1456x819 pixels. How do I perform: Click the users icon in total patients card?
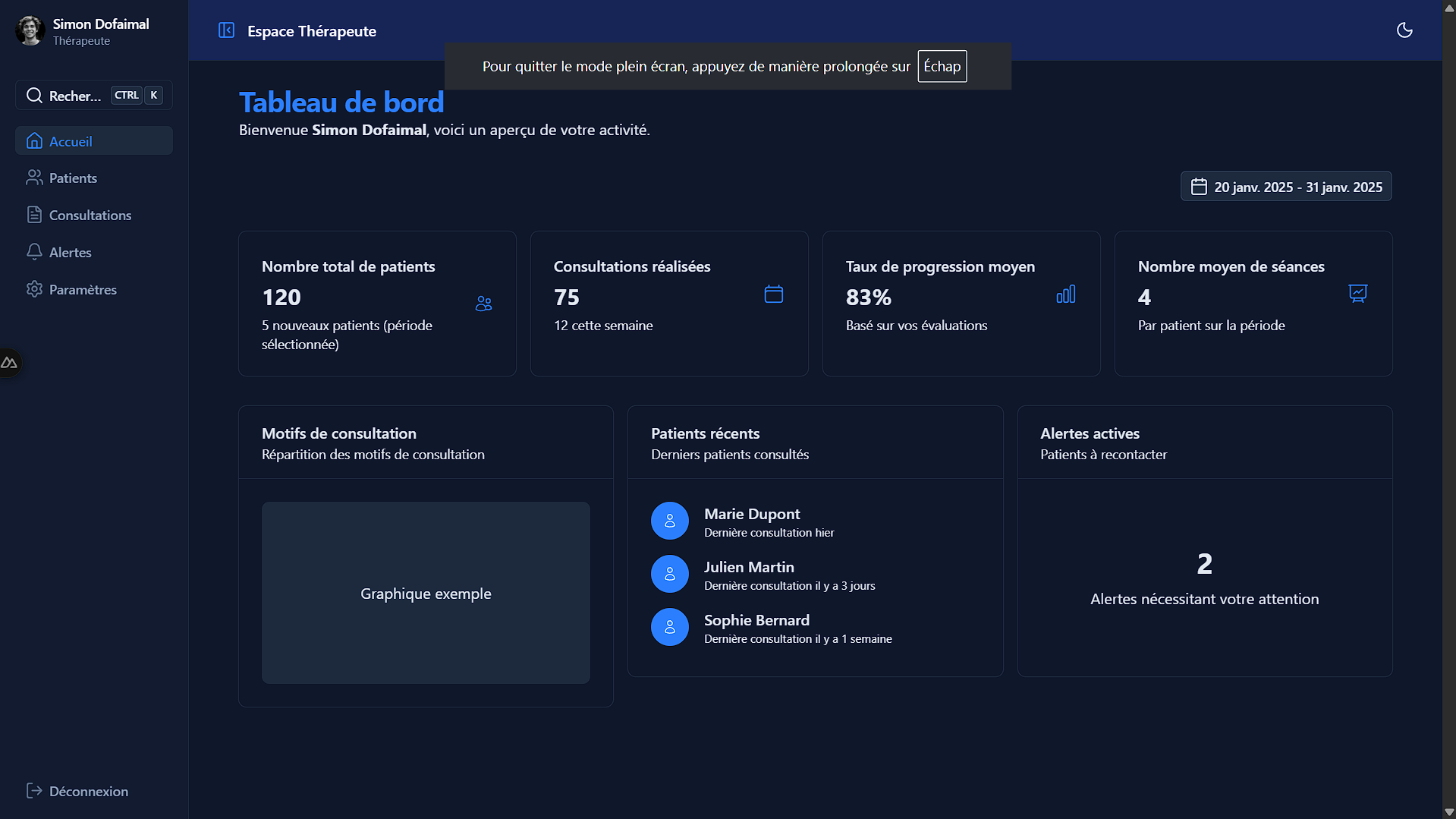pyautogui.click(x=483, y=304)
